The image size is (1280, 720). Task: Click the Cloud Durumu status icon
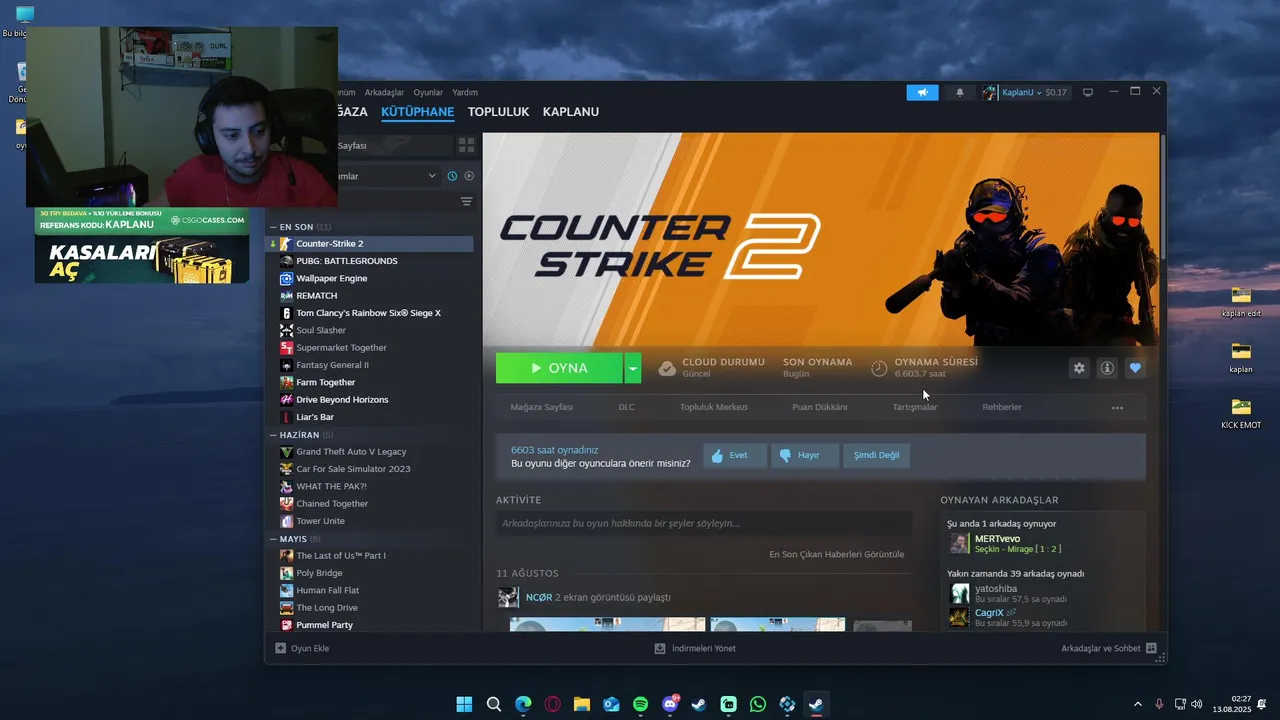click(x=667, y=368)
